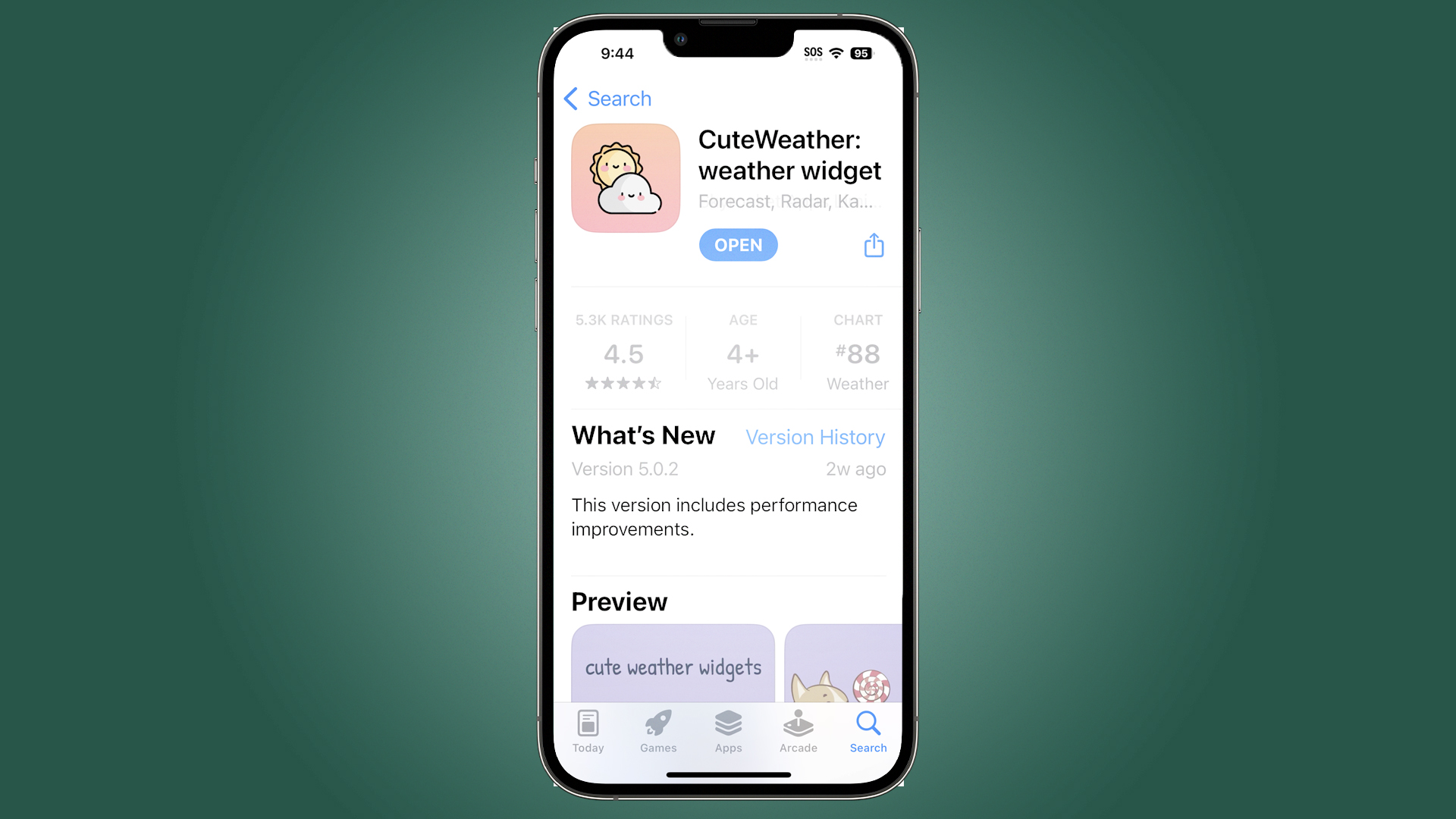The width and height of the screenshot is (1456, 819).
Task: Tap the 4+ age rating badge
Action: pos(741,352)
